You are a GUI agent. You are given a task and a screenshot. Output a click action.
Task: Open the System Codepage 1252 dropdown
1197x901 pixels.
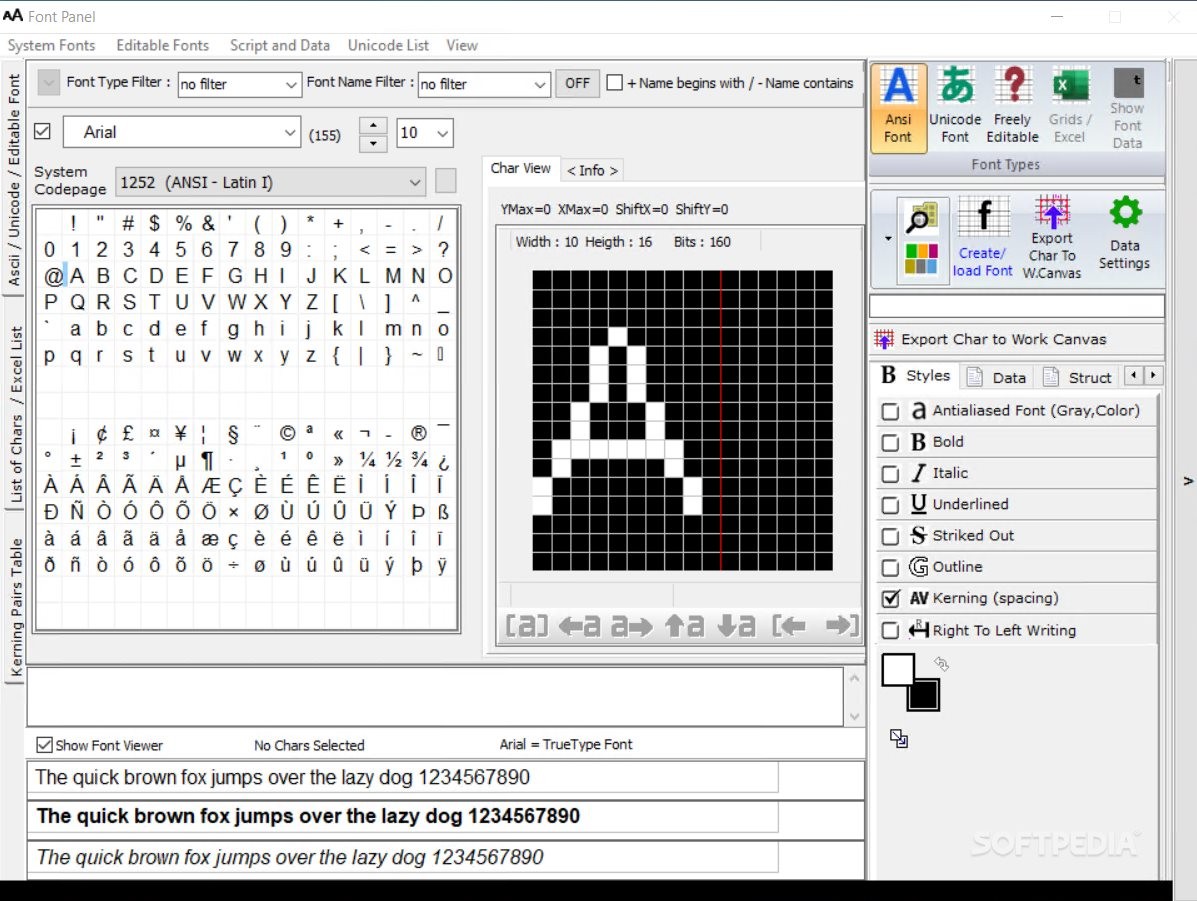270,182
